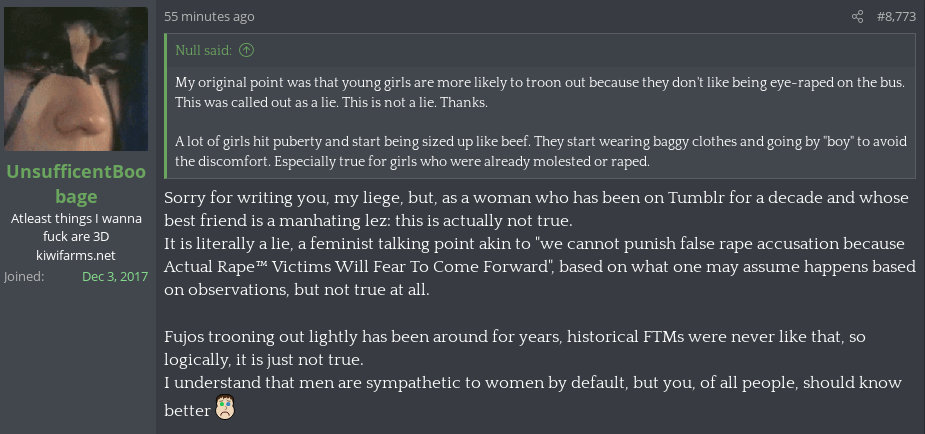Screen dimensions: 925x434
Task: Click the share icon beside the post number
Action: 857,17
